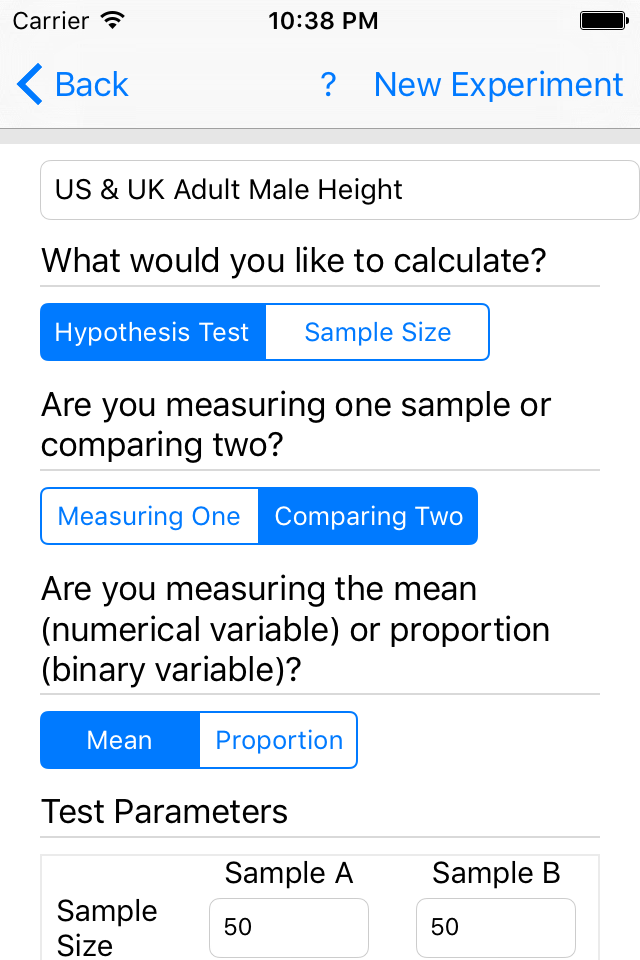Edit the experiment name field
The height and width of the screenshot is (960, 640).
tap(338, 189)
